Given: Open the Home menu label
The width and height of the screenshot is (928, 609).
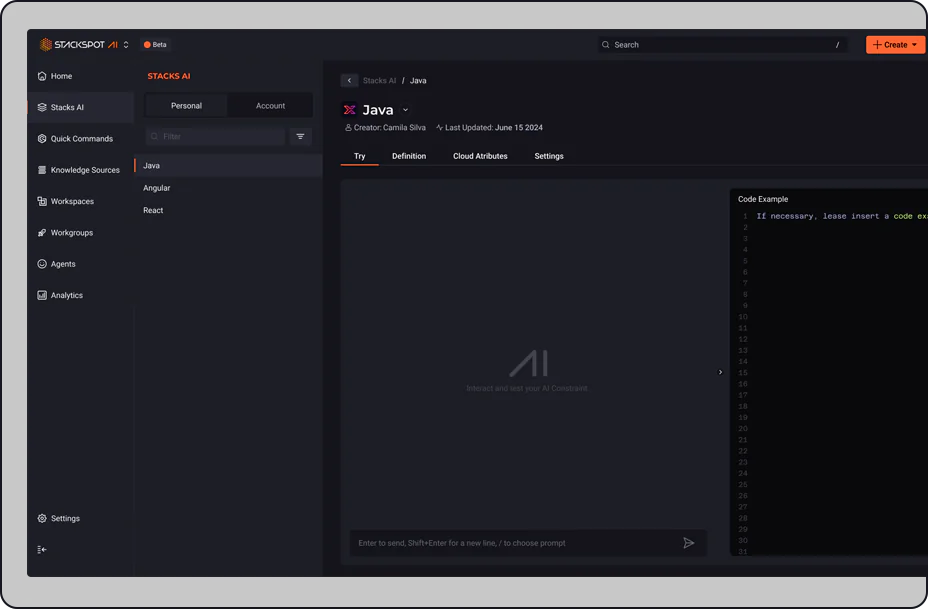Looking at the screenshot, I should click(62, 76).
